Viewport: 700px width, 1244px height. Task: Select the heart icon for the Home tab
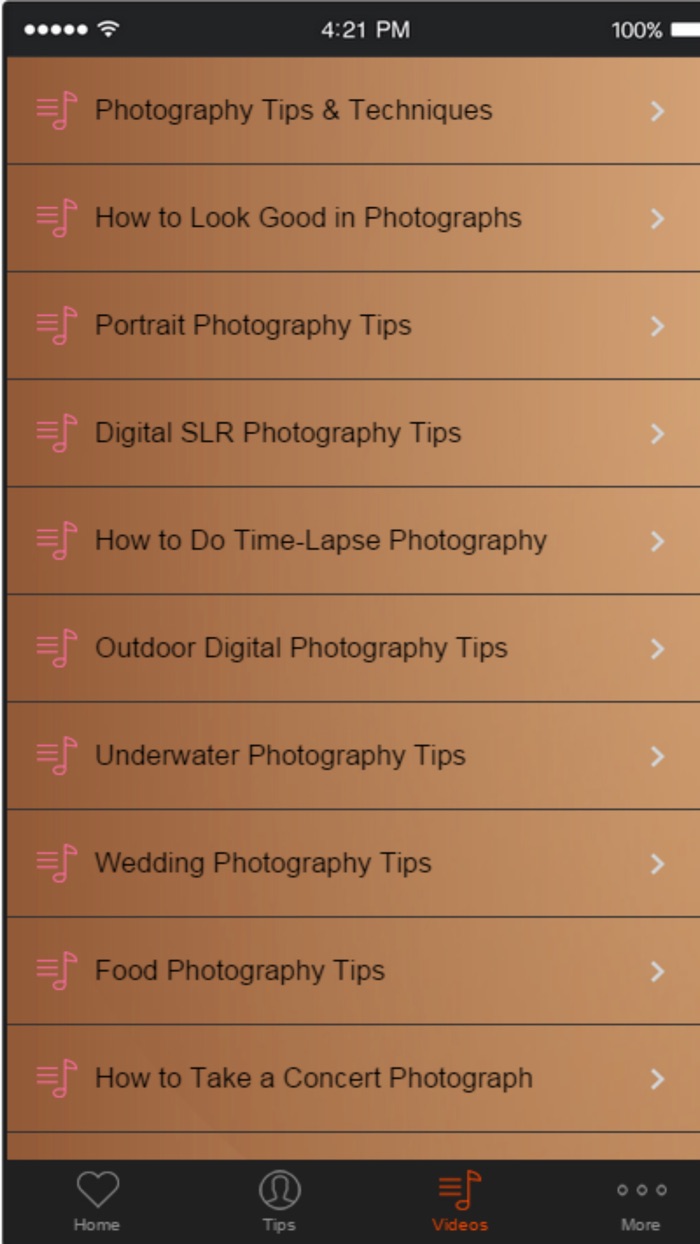pos(97,1192)
